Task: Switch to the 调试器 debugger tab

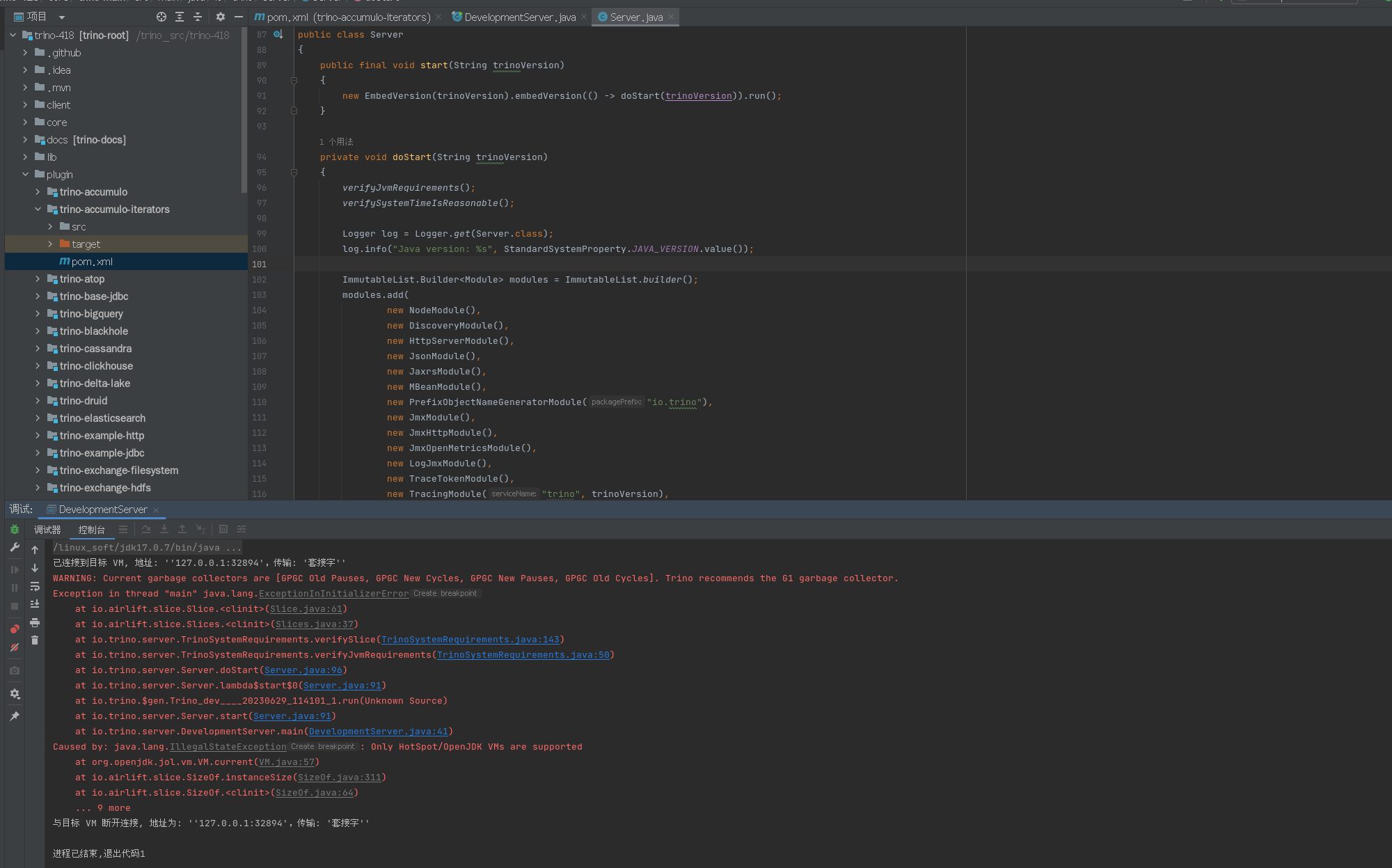Action: click(x=47, y=530)
